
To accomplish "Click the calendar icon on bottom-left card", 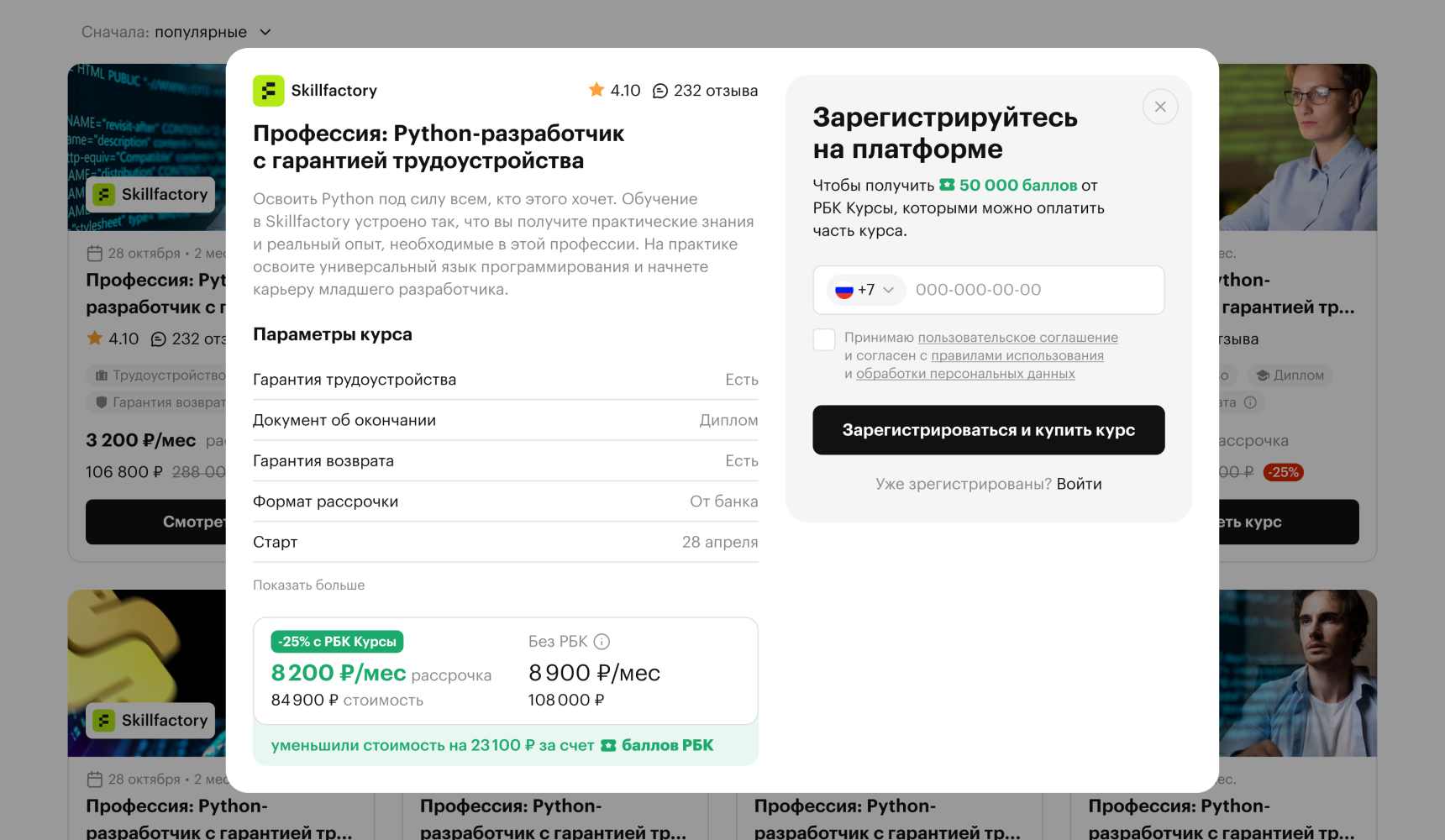I will point(95,780).
